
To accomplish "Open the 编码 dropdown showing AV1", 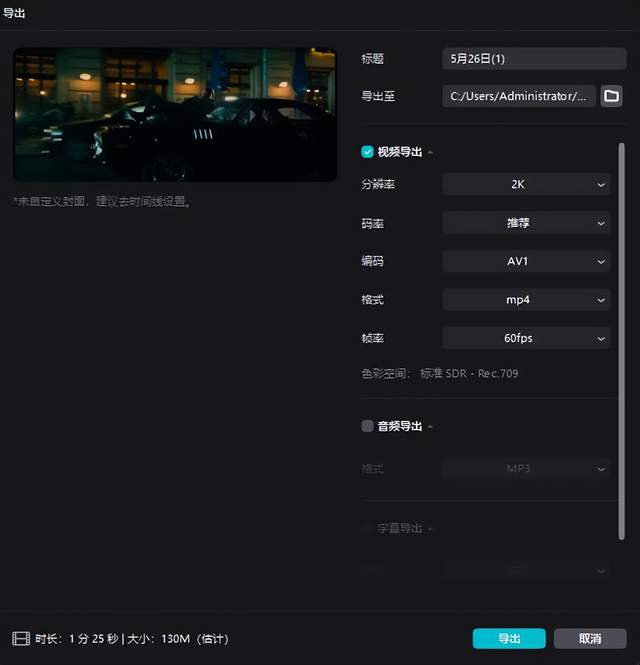I will coord(526,261).
